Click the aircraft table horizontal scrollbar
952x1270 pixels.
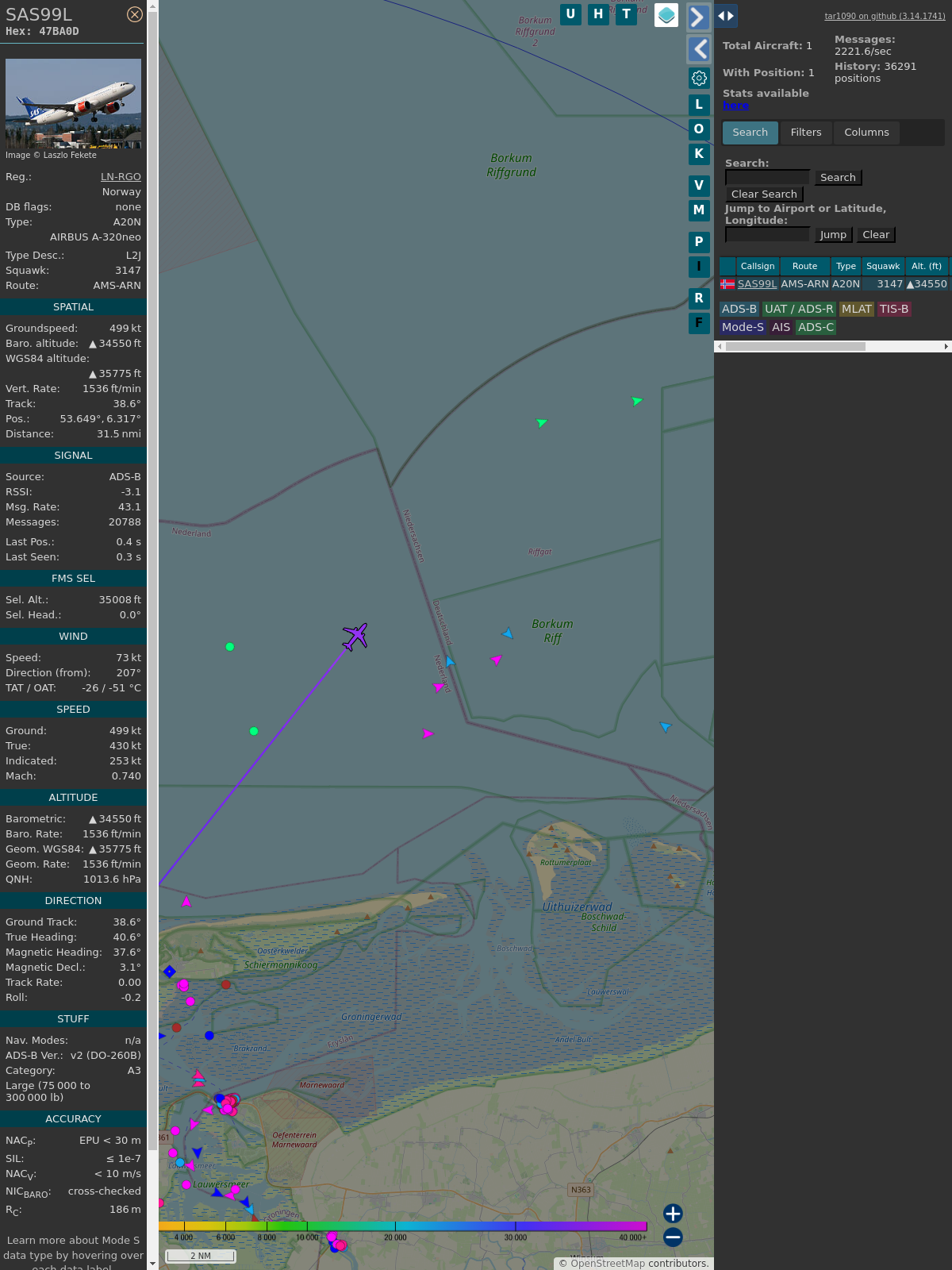point(795,347)
